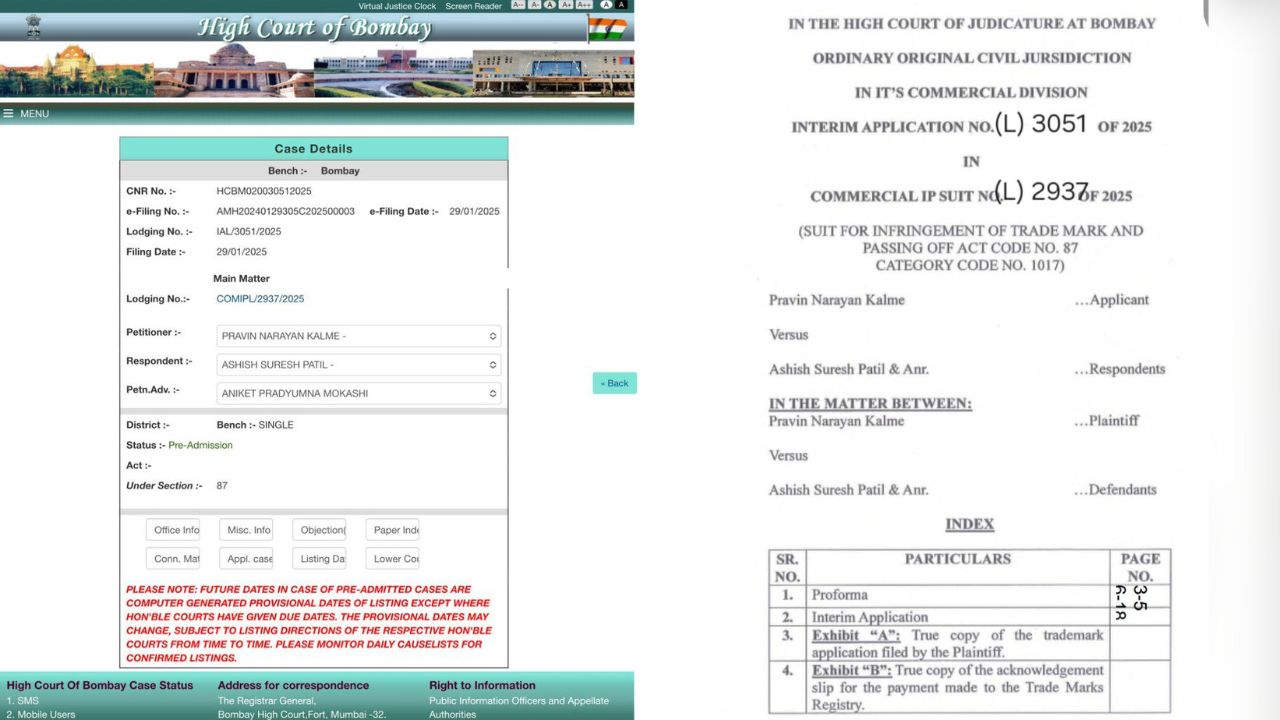Select the white standard contrast A icon
Image resolution: width=1280 pixels, height=720 pixels.
pos(606,5)
